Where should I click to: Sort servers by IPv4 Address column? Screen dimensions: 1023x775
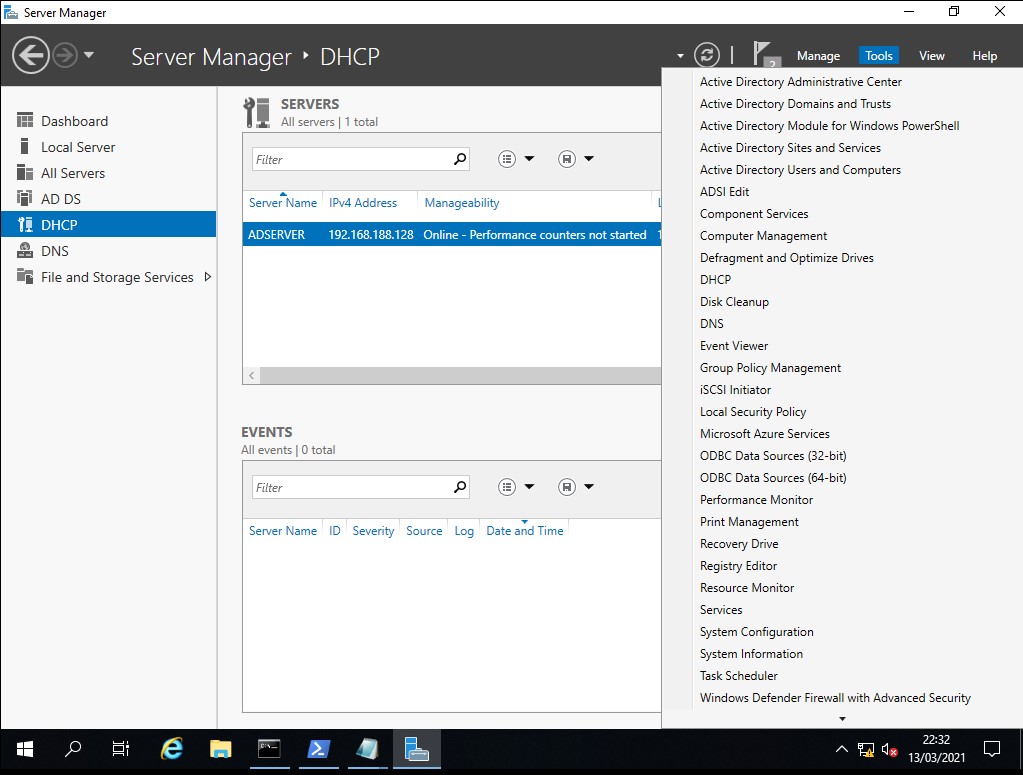pyautogui.click(x=362, y=203)
